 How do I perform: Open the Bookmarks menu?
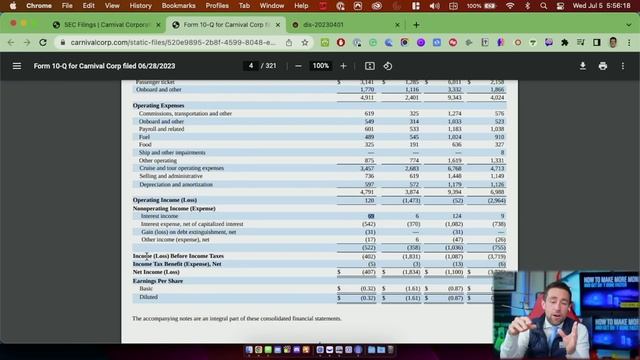pyautogui.click(x=178, y=6)
